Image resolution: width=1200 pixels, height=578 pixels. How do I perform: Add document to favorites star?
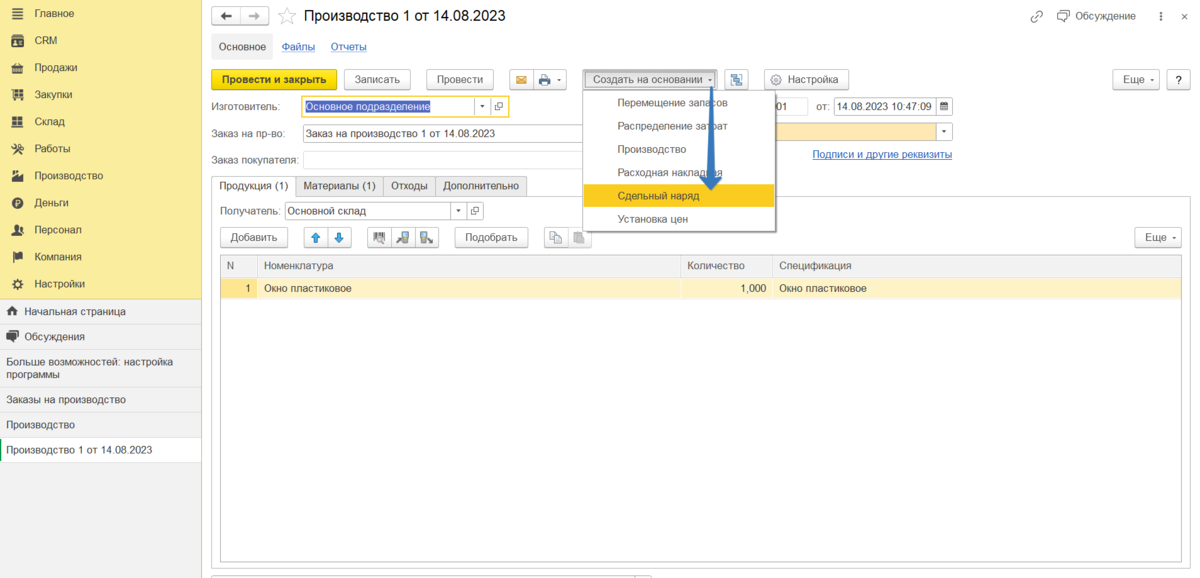pos(287,16)
